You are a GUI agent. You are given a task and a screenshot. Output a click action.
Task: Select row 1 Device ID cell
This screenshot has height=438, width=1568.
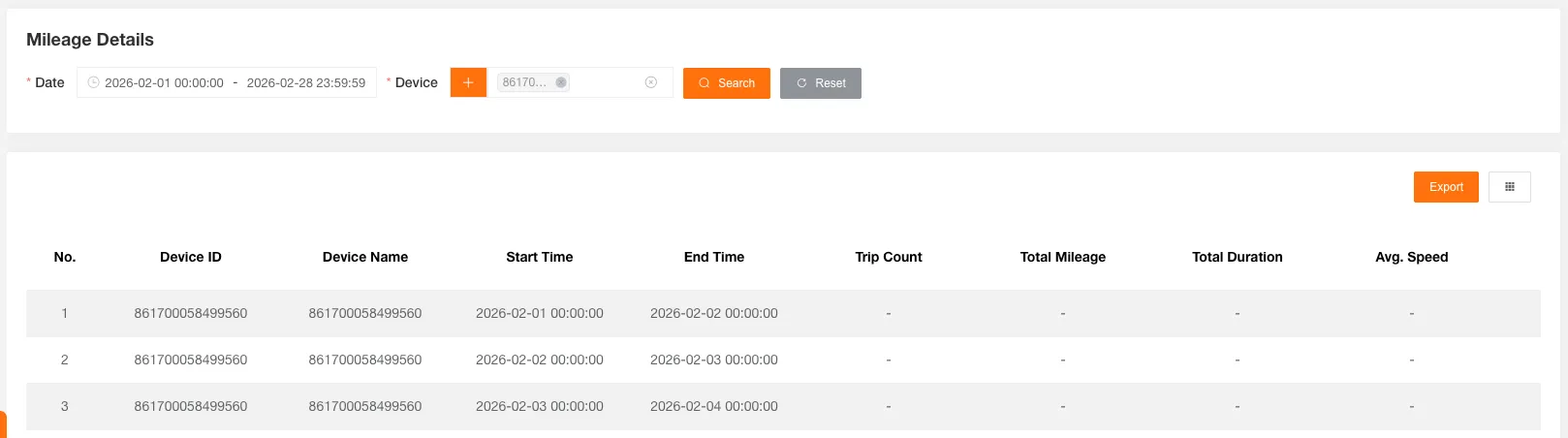191,313
